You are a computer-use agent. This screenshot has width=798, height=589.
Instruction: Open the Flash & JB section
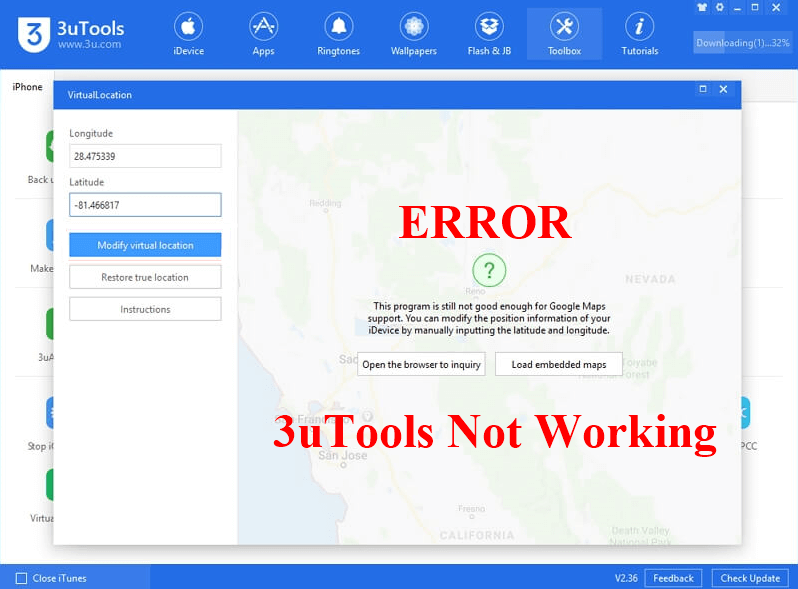[489, 34]
